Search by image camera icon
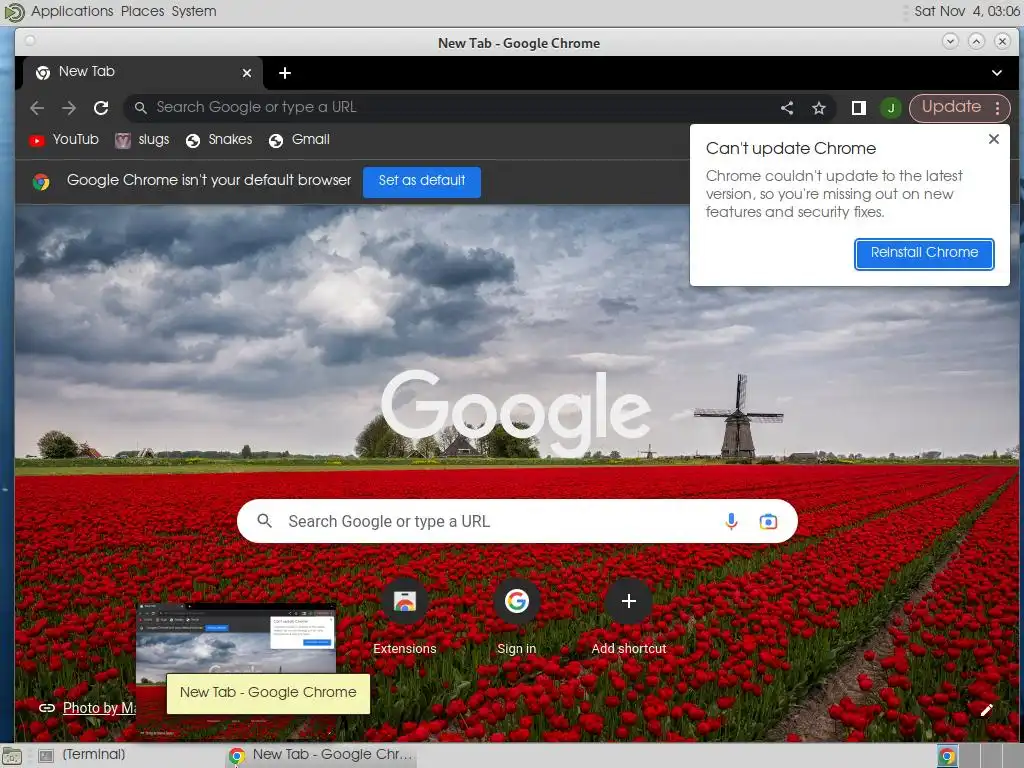1024x768 pixels. coord(768,521)
